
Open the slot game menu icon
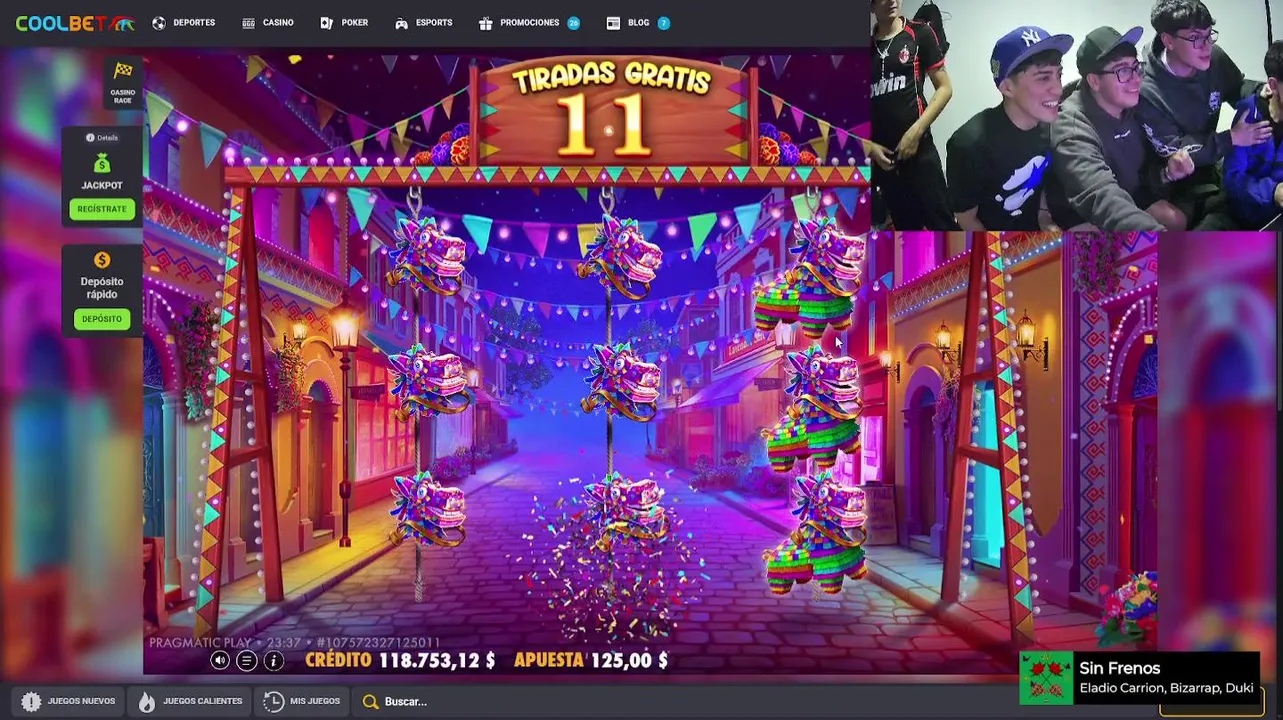click(246, 661)
